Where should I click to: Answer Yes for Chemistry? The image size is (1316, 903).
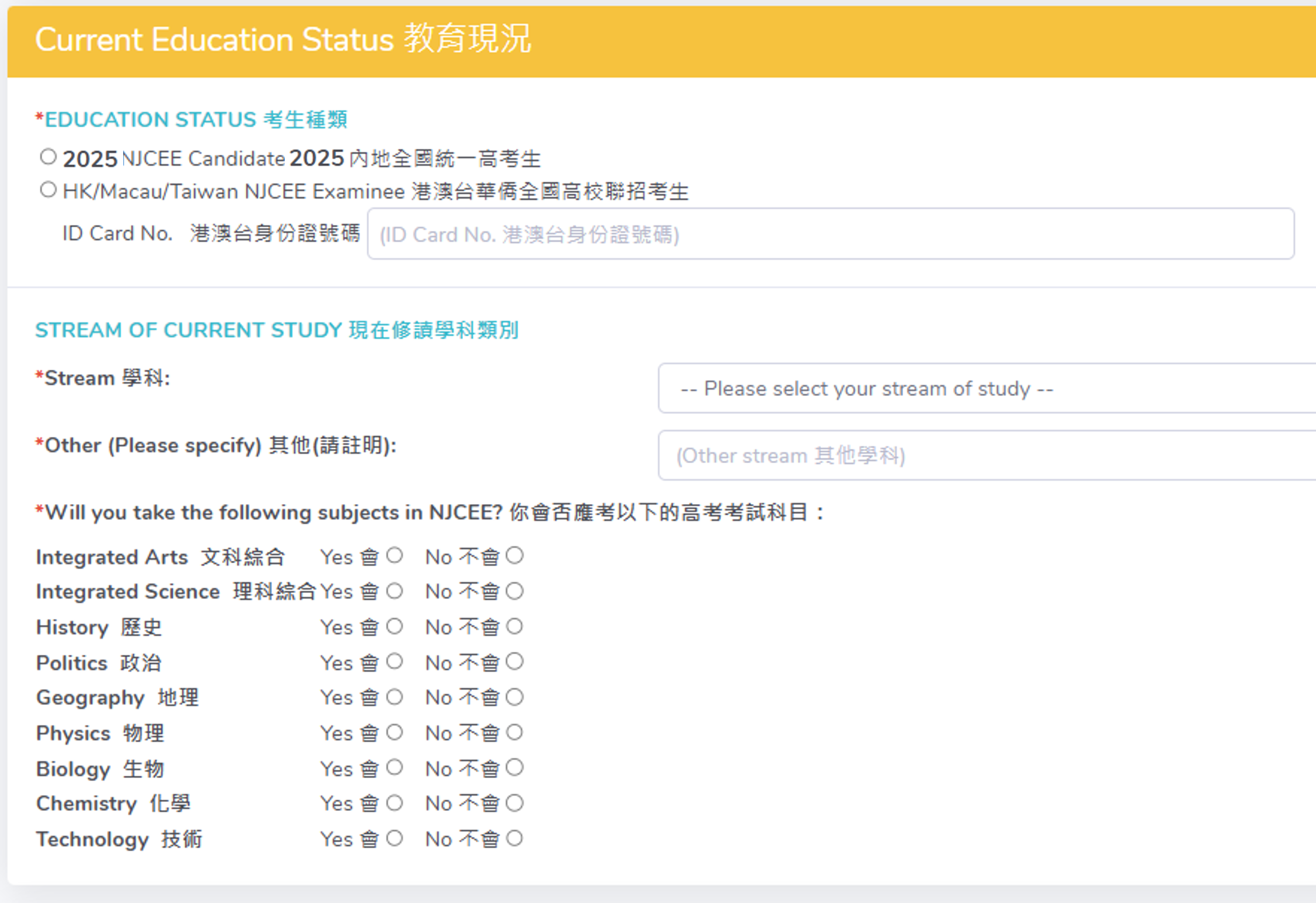395,803
